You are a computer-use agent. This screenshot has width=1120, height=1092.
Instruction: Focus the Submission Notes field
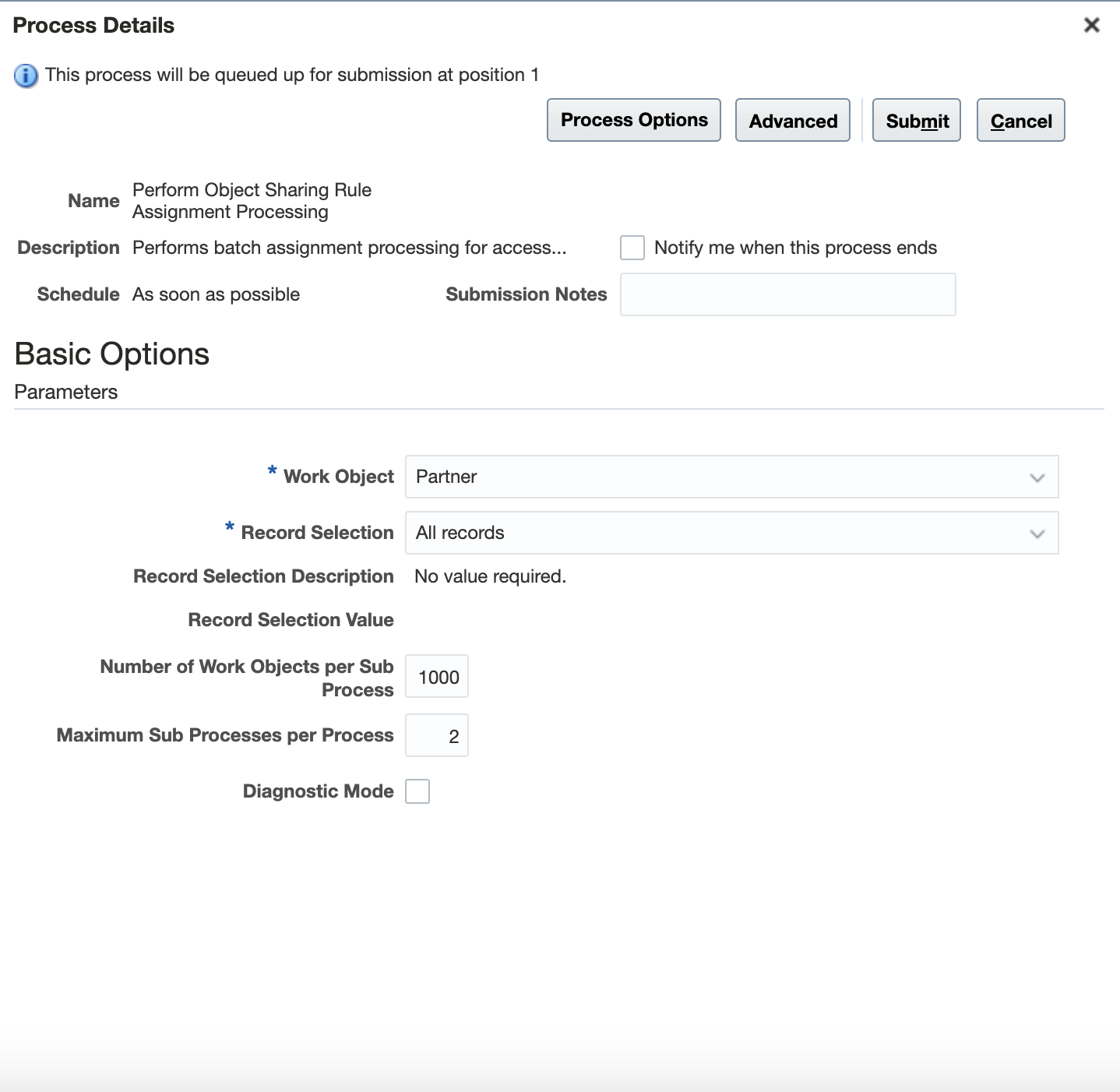click(x=787, y=294)
